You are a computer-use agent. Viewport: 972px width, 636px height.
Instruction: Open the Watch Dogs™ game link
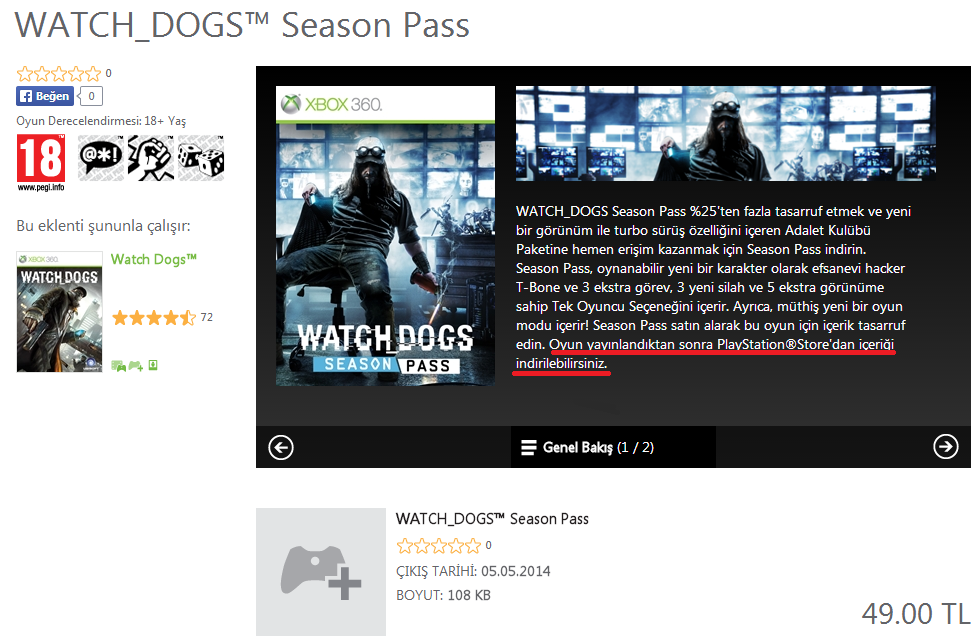[154, 259]
